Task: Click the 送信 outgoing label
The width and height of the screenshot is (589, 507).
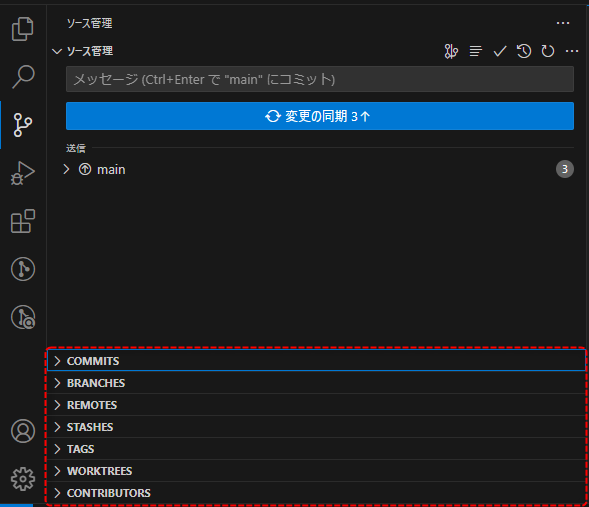Action: tap(76, 148)
